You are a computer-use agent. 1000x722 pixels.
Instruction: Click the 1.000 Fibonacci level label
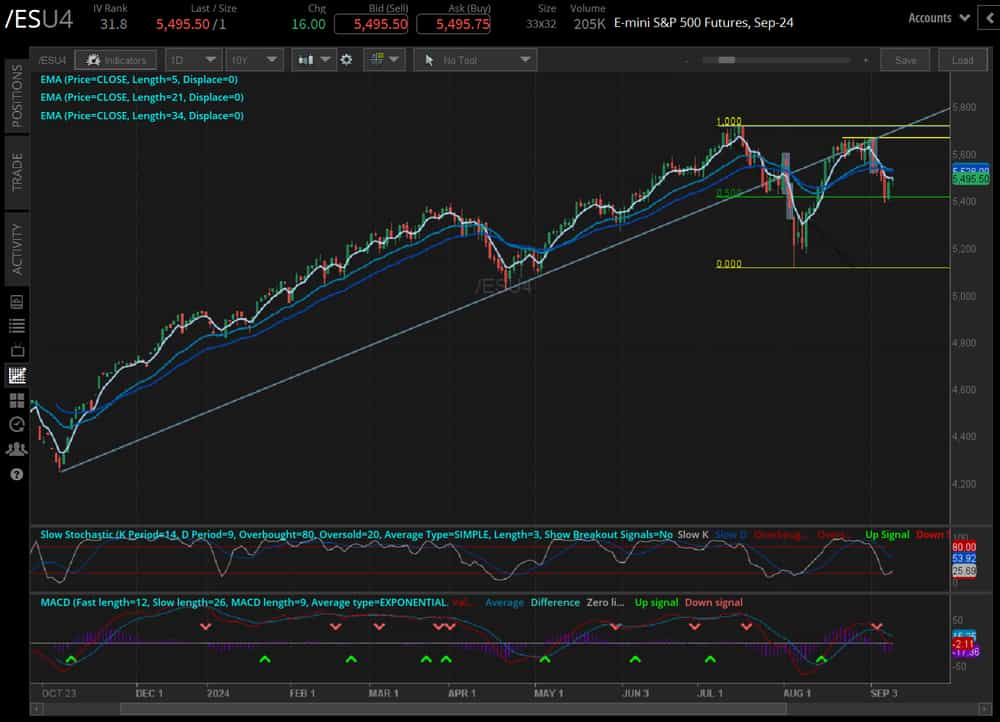click(x=729, y=121)
